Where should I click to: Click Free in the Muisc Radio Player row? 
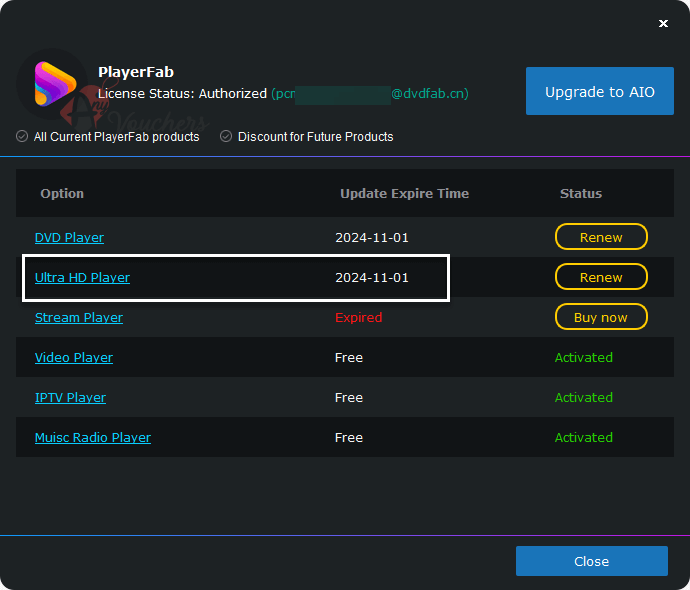349,438
